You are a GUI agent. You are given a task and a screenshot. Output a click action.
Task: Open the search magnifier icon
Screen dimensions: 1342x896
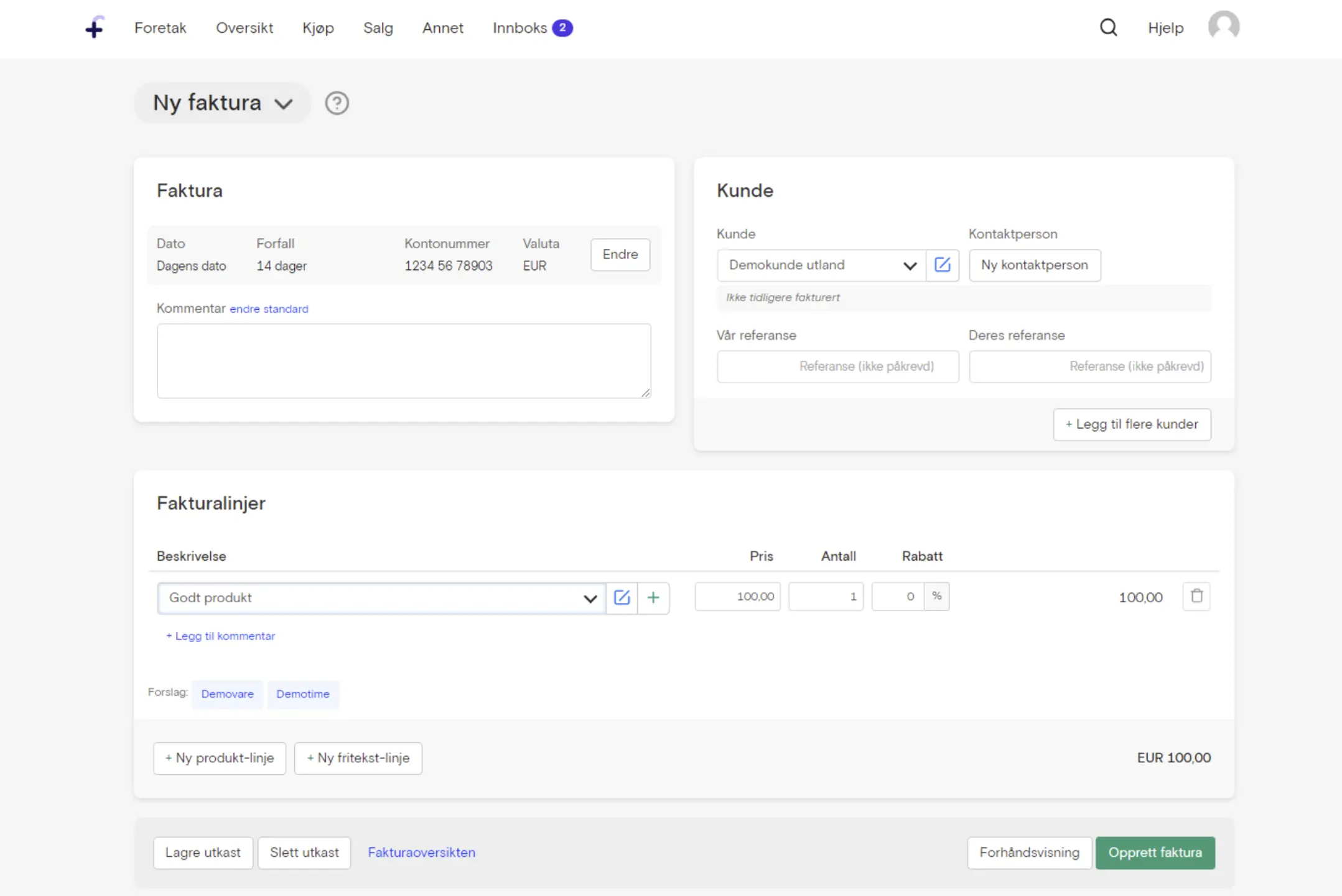[x=1108, y=27]
